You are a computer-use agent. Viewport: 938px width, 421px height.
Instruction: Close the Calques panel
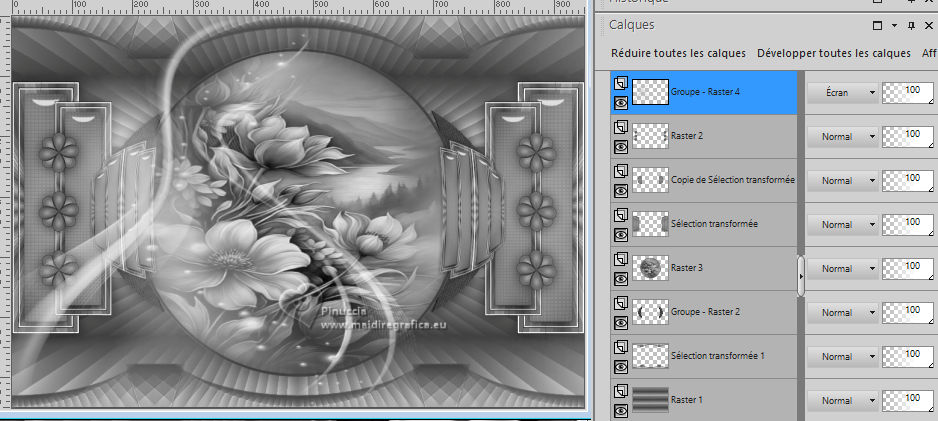928,25
